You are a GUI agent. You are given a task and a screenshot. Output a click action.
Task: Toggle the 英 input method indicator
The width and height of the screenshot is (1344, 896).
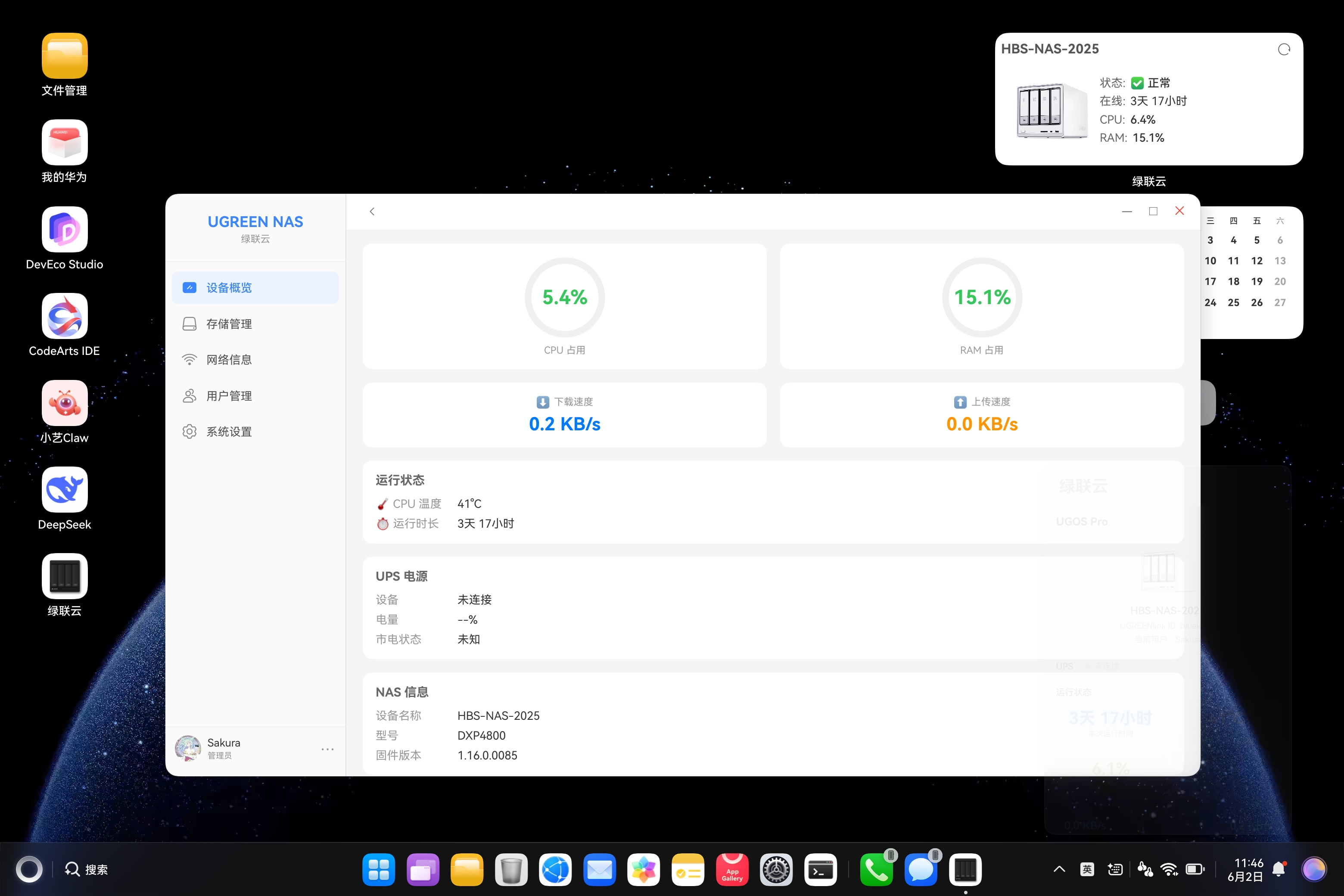point(1087,869)
